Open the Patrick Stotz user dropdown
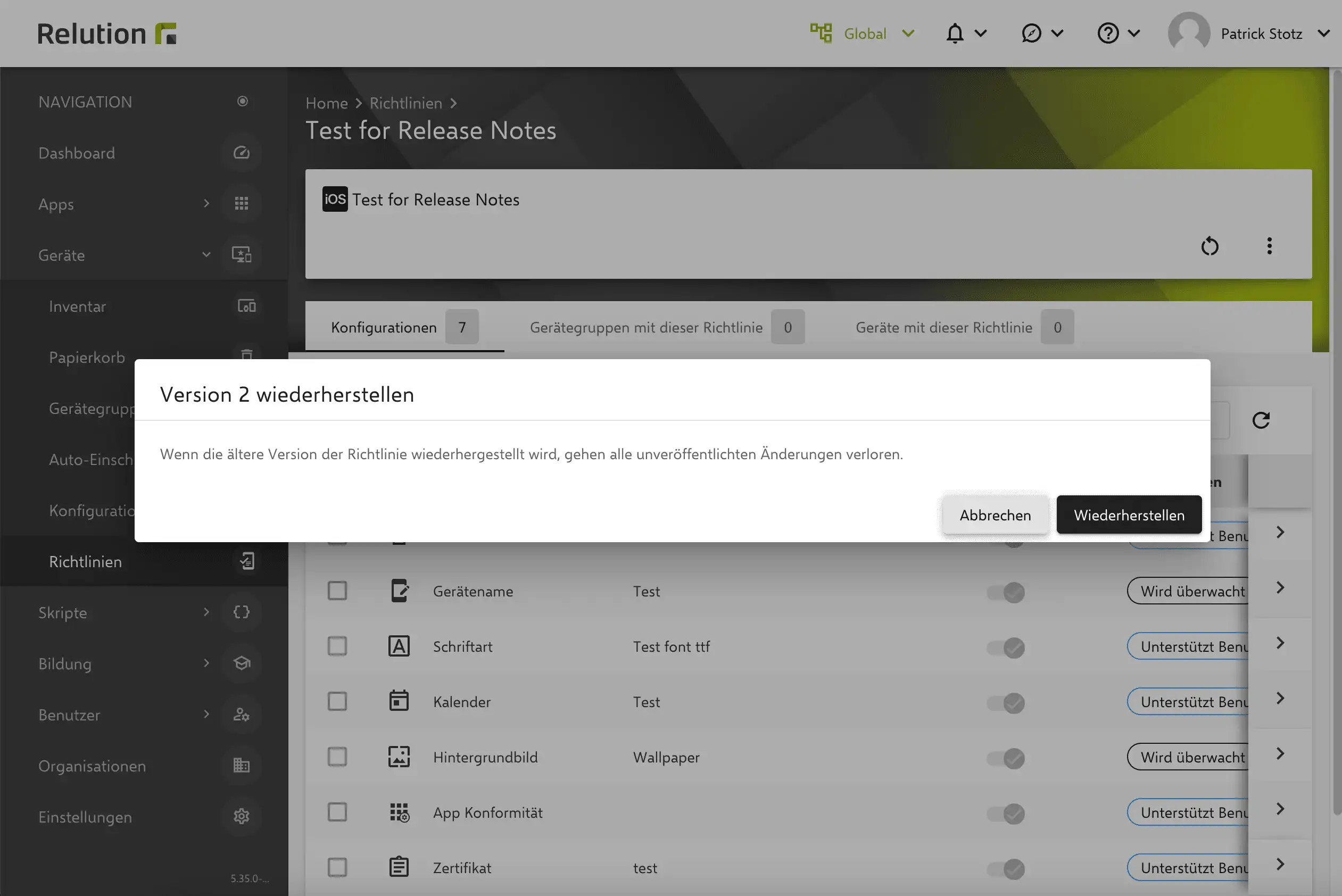 (x=1324, y=33)
